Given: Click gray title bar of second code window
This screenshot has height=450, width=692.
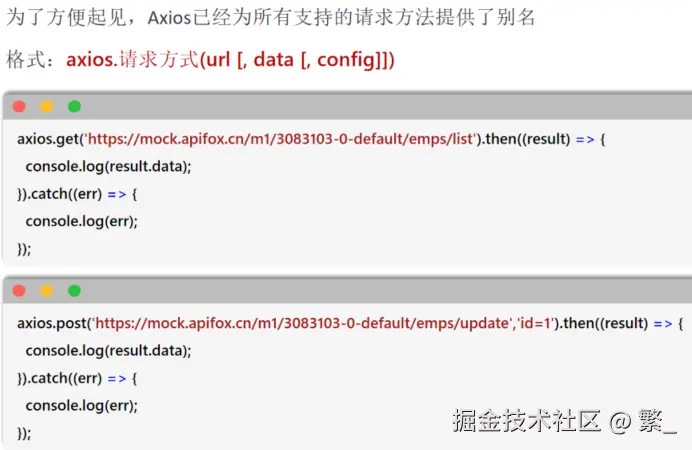Looking at the screenshot, I should click(347, 291).
